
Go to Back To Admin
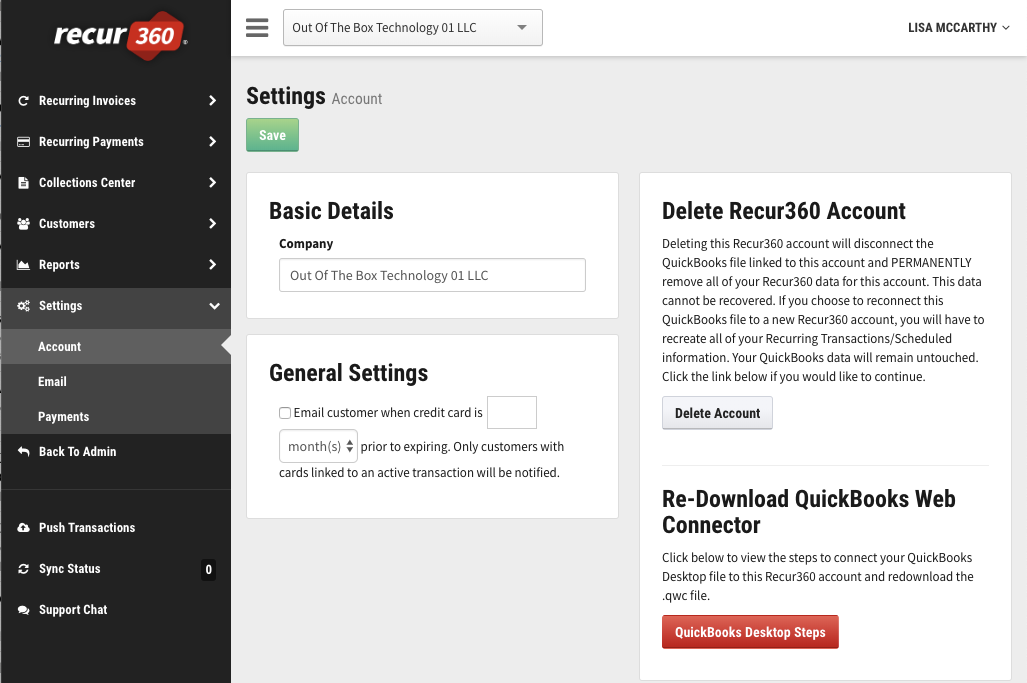coord(116,452)
